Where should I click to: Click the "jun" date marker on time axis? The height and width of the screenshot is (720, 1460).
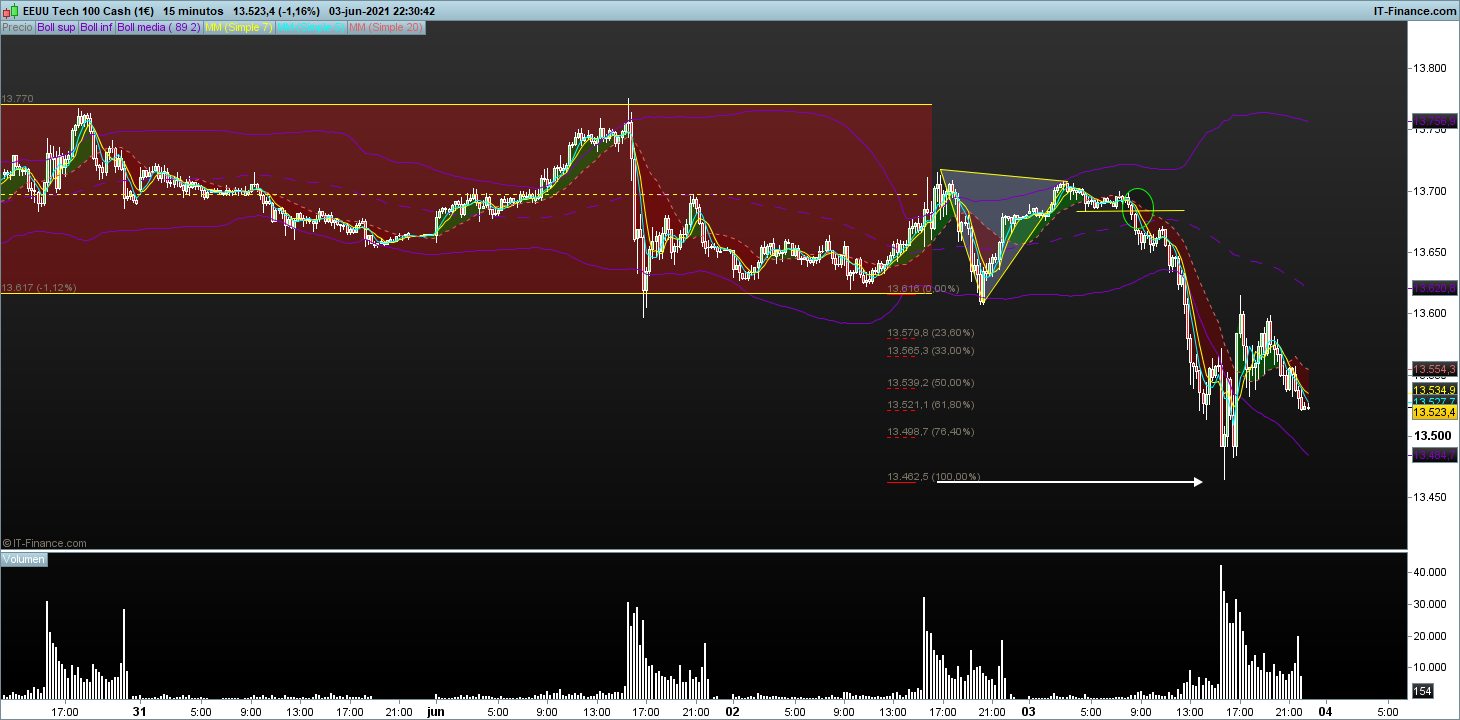435,712
